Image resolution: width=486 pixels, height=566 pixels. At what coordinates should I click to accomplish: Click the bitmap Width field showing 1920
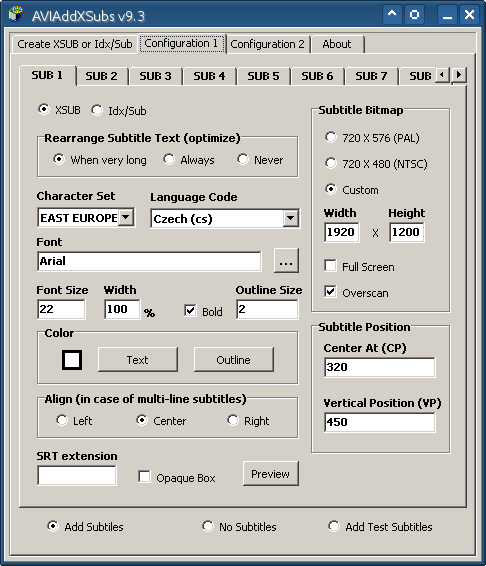pos(342,232)
